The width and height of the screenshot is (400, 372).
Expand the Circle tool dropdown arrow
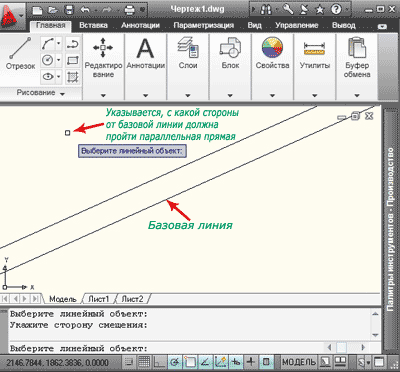click(59, 60)
